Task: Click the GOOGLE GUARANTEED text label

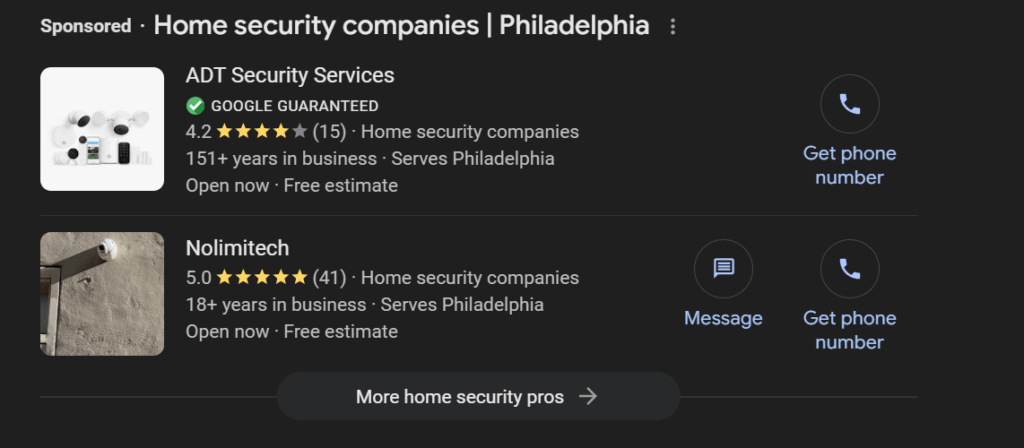Action: coord(294,106)
